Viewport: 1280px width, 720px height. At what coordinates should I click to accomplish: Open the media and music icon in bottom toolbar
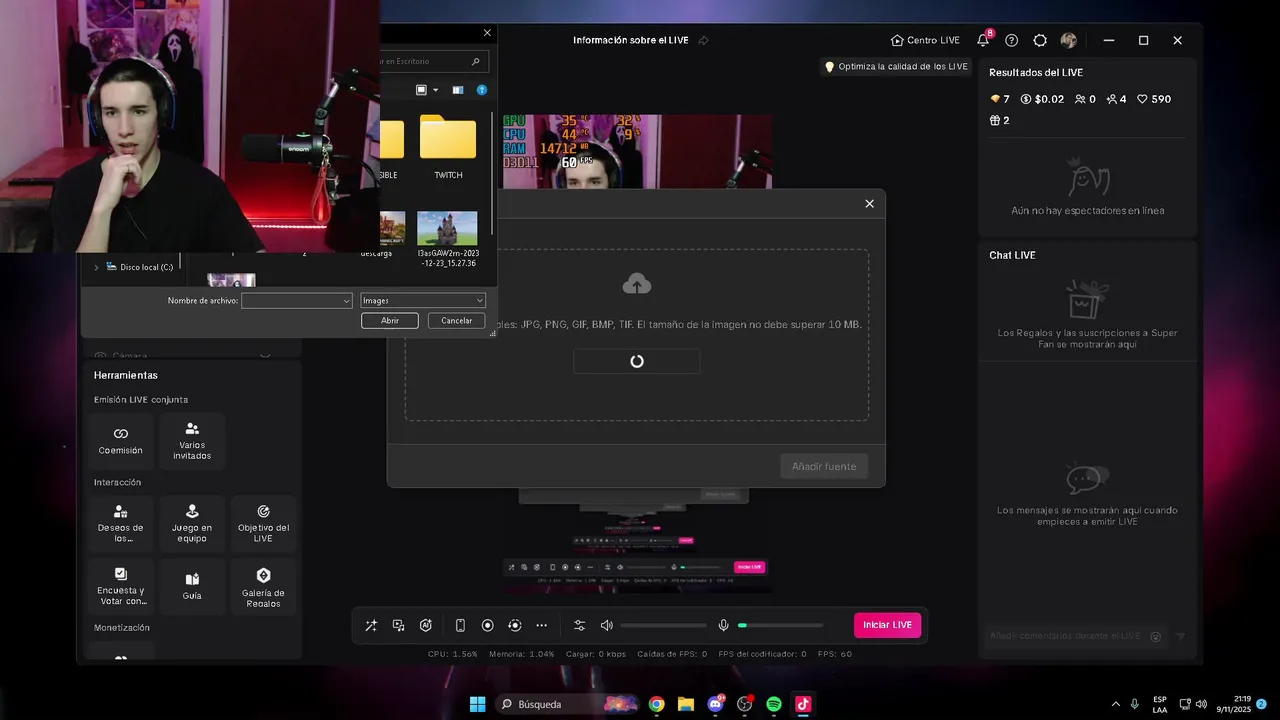pyautogui.click(x=398, y=626)
